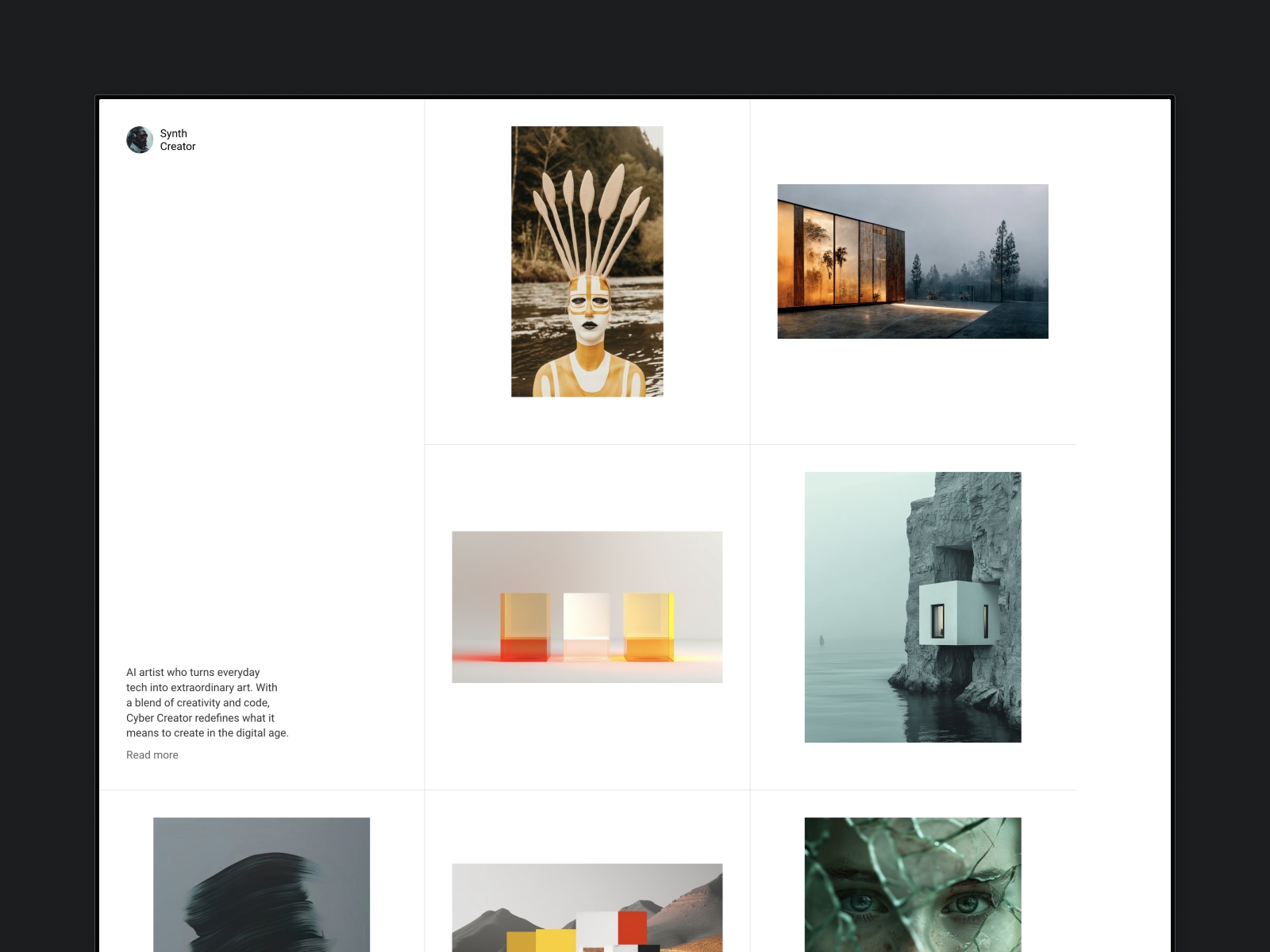Click the Read more link
This screenshot has height=952, width=1270.
pyautogui.click(x=152, y=754)
